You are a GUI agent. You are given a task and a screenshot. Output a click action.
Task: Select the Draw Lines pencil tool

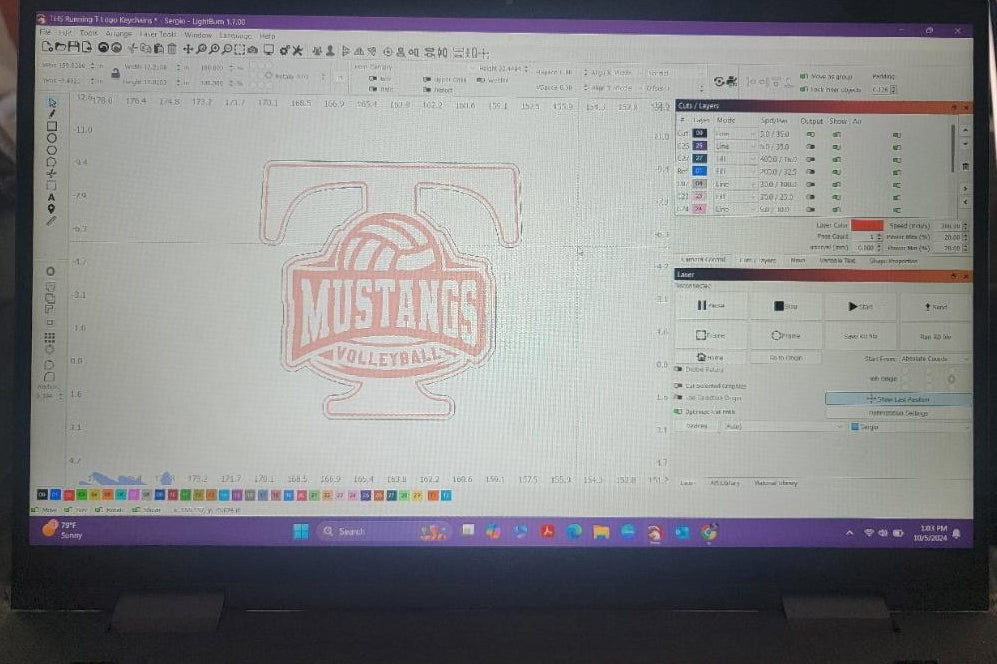point(52,114)
